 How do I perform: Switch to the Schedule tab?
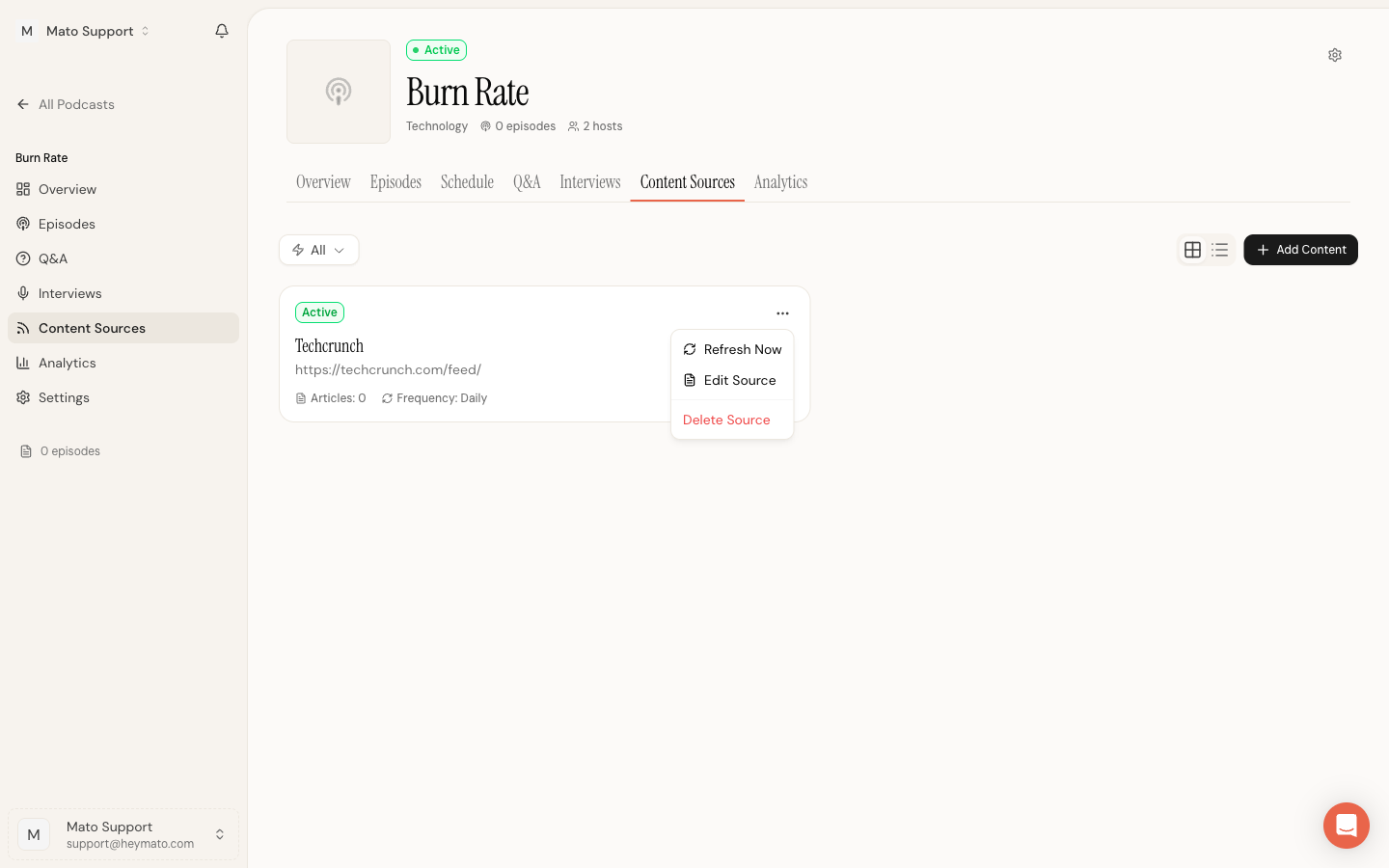(x=467, y=182)
